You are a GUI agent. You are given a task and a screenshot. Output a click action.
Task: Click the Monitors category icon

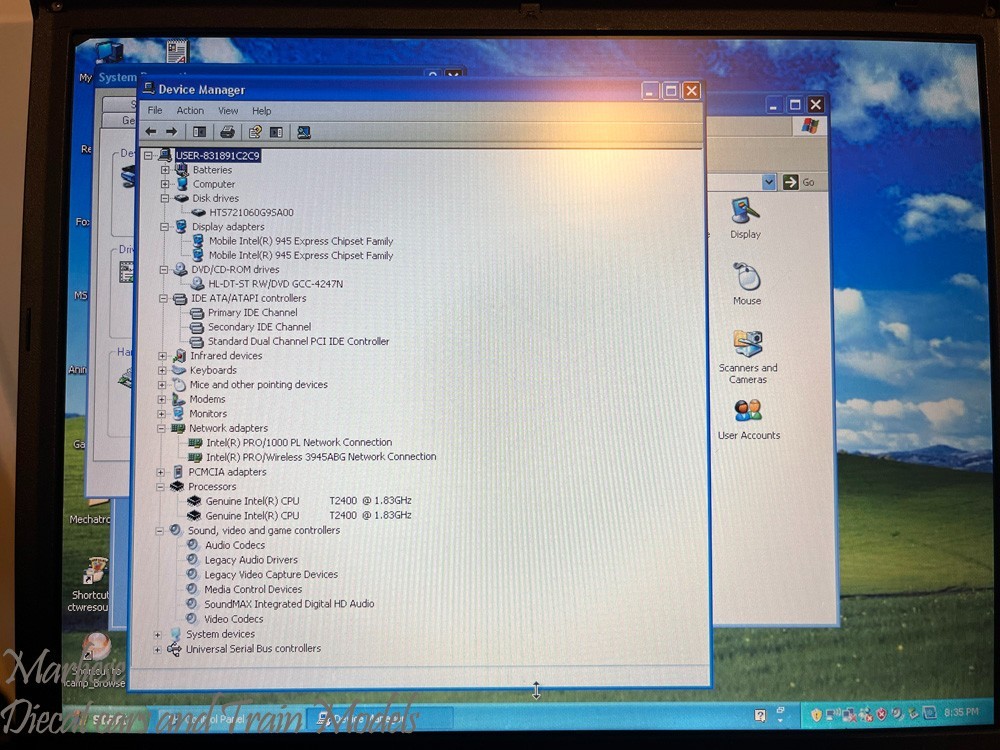point(178,413)
